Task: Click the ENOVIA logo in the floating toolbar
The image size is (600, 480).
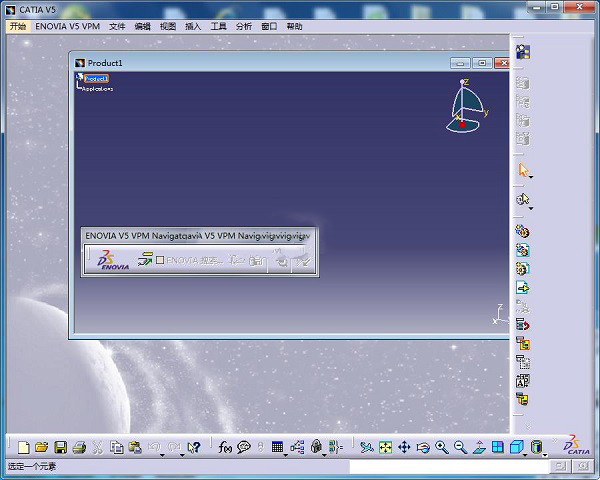Action: coord(113,260)
